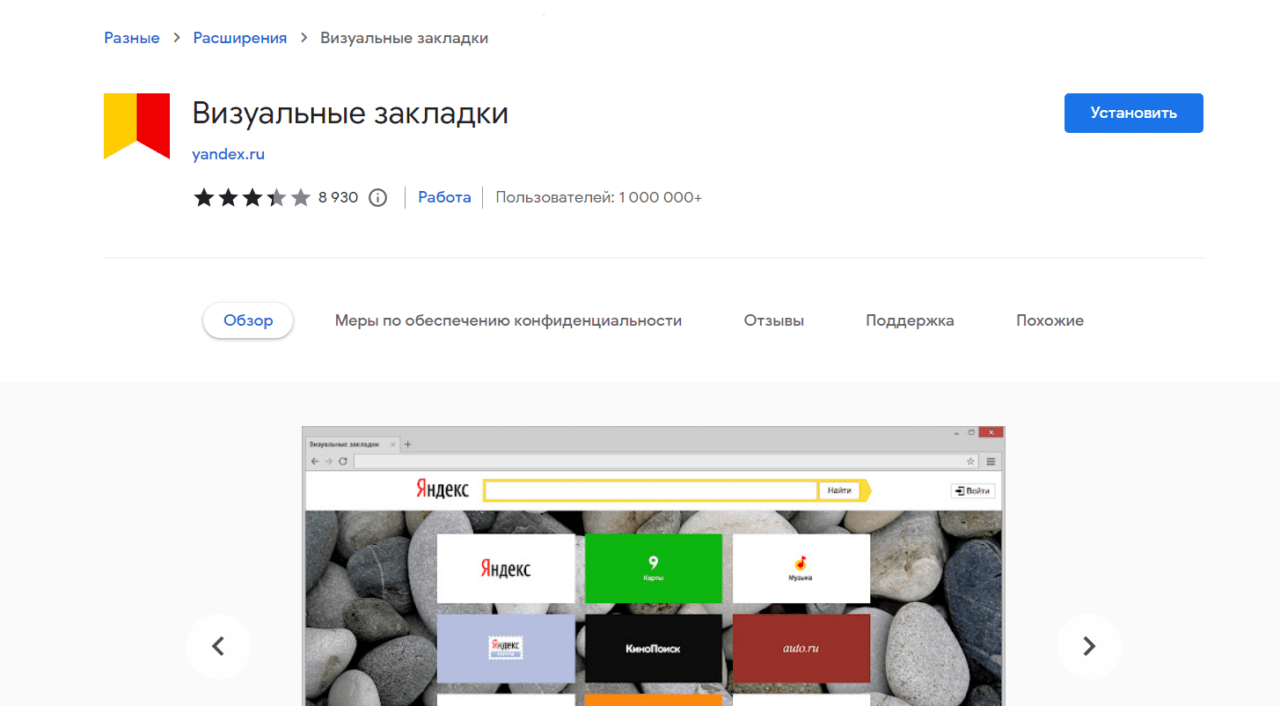Image resolution: width=1280 pixels, height=706 pixels.
Task: Open the Похожие tab
Action: coord(1050,321)
